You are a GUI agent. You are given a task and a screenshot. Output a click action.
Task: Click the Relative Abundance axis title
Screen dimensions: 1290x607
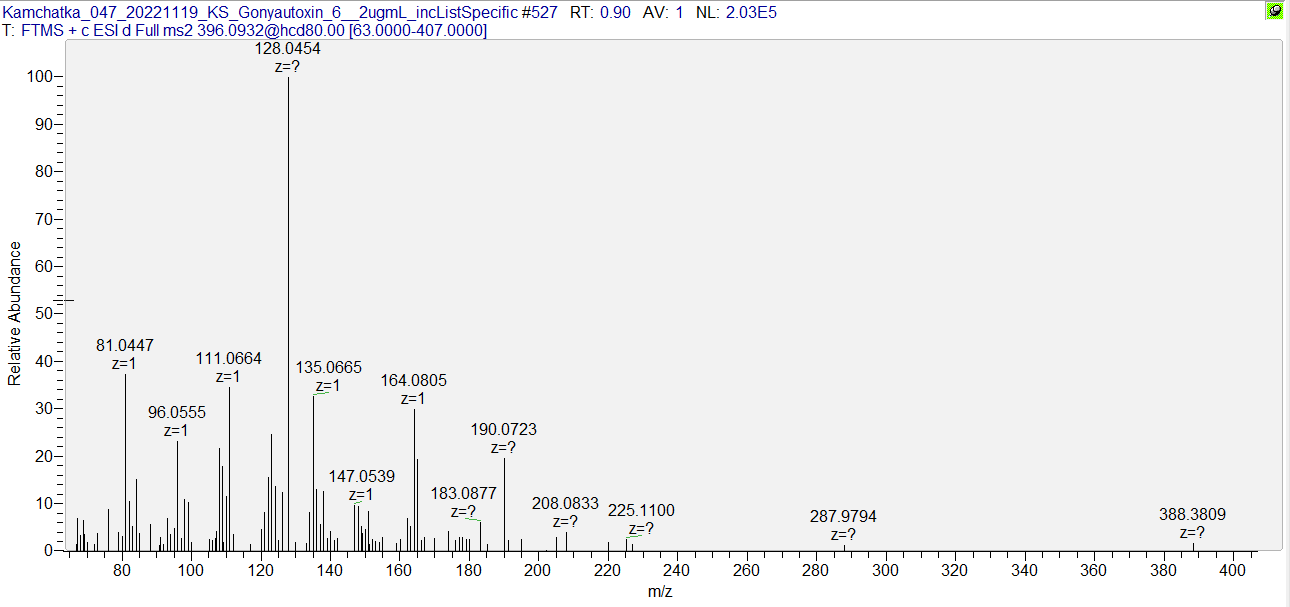tap(15, 313)
